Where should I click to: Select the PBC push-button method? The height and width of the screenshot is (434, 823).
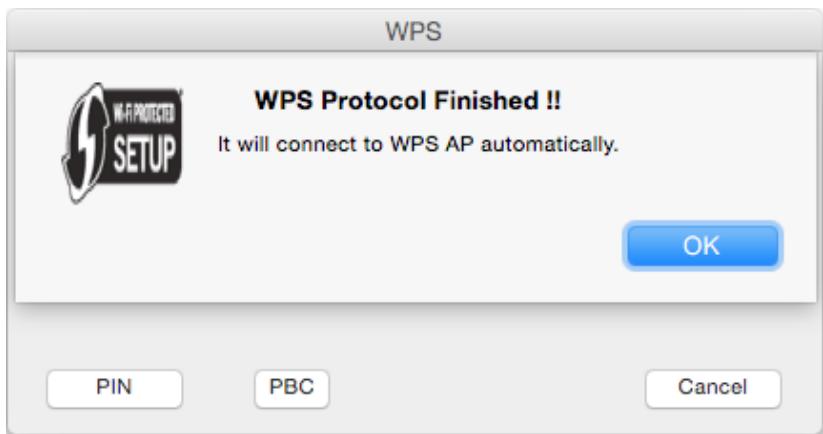[x=292, y=388]
